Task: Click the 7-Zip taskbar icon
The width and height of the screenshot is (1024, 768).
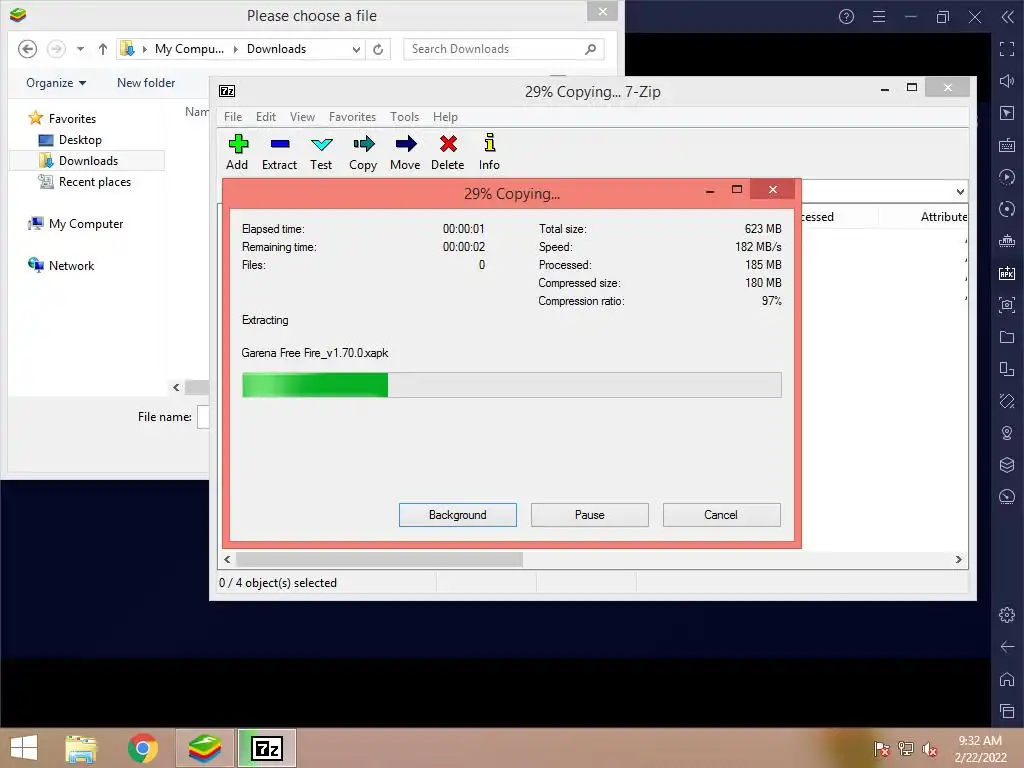Action: coord(267,748)
